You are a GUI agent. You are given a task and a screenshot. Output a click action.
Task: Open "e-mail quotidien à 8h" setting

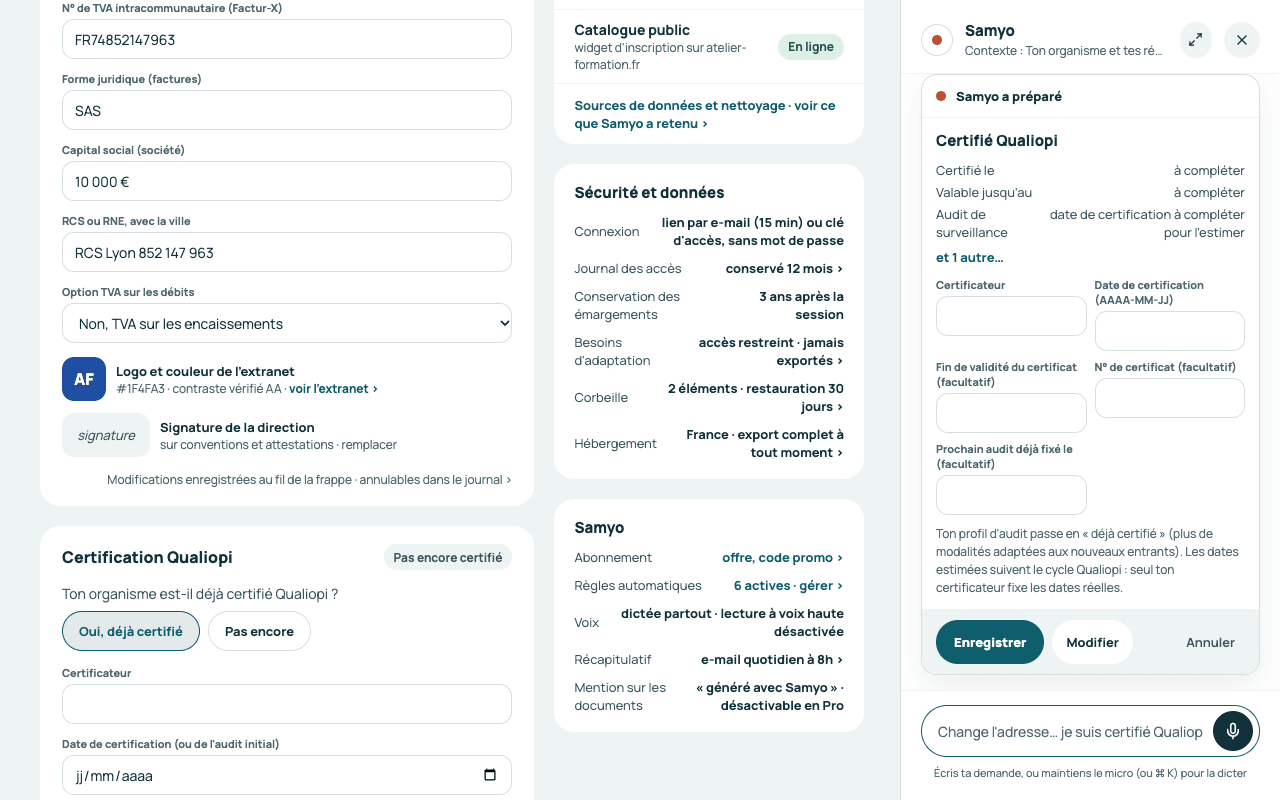pos(772,659)
